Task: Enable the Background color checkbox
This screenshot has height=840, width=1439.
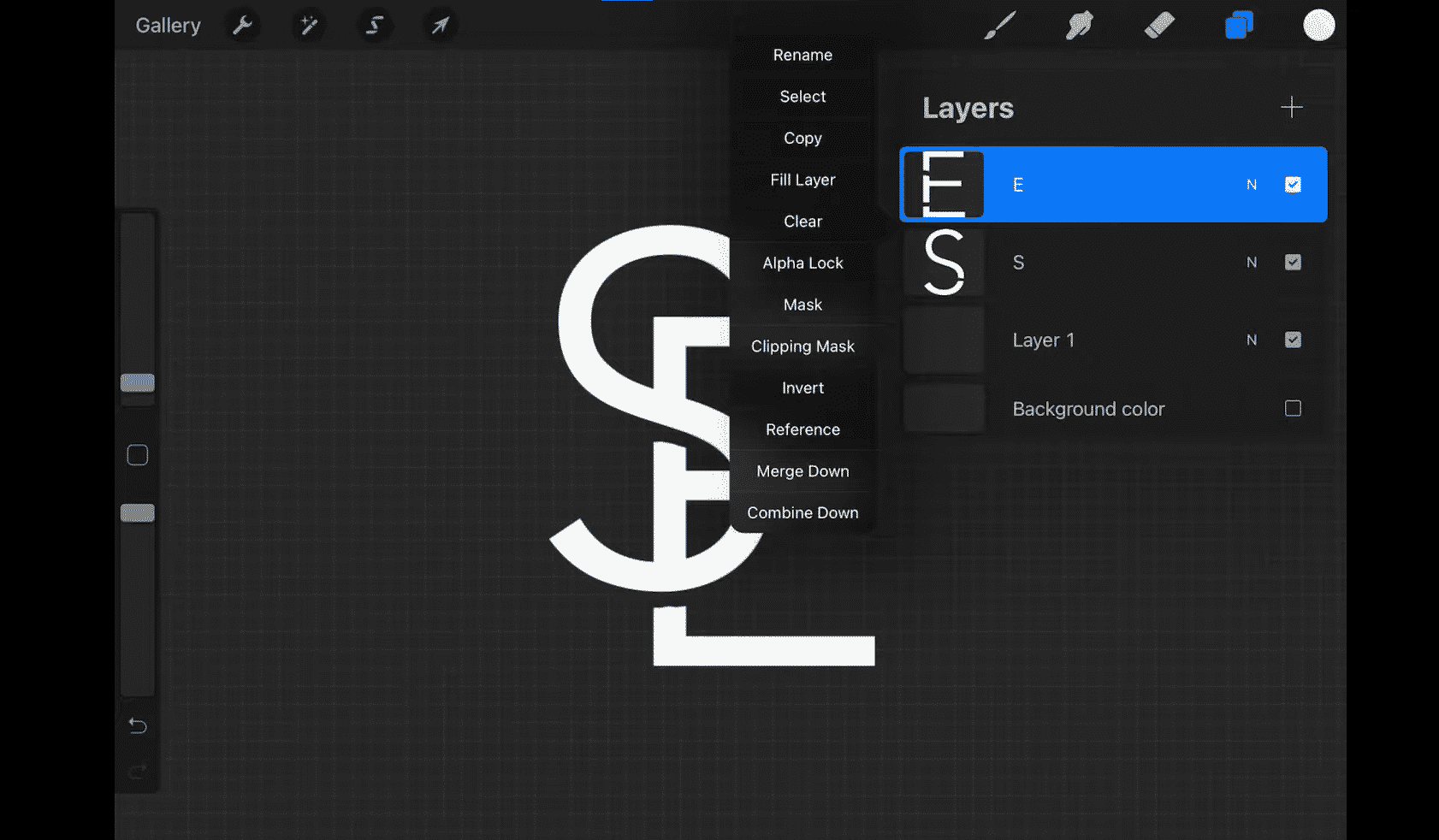Action: point(1293,409)
